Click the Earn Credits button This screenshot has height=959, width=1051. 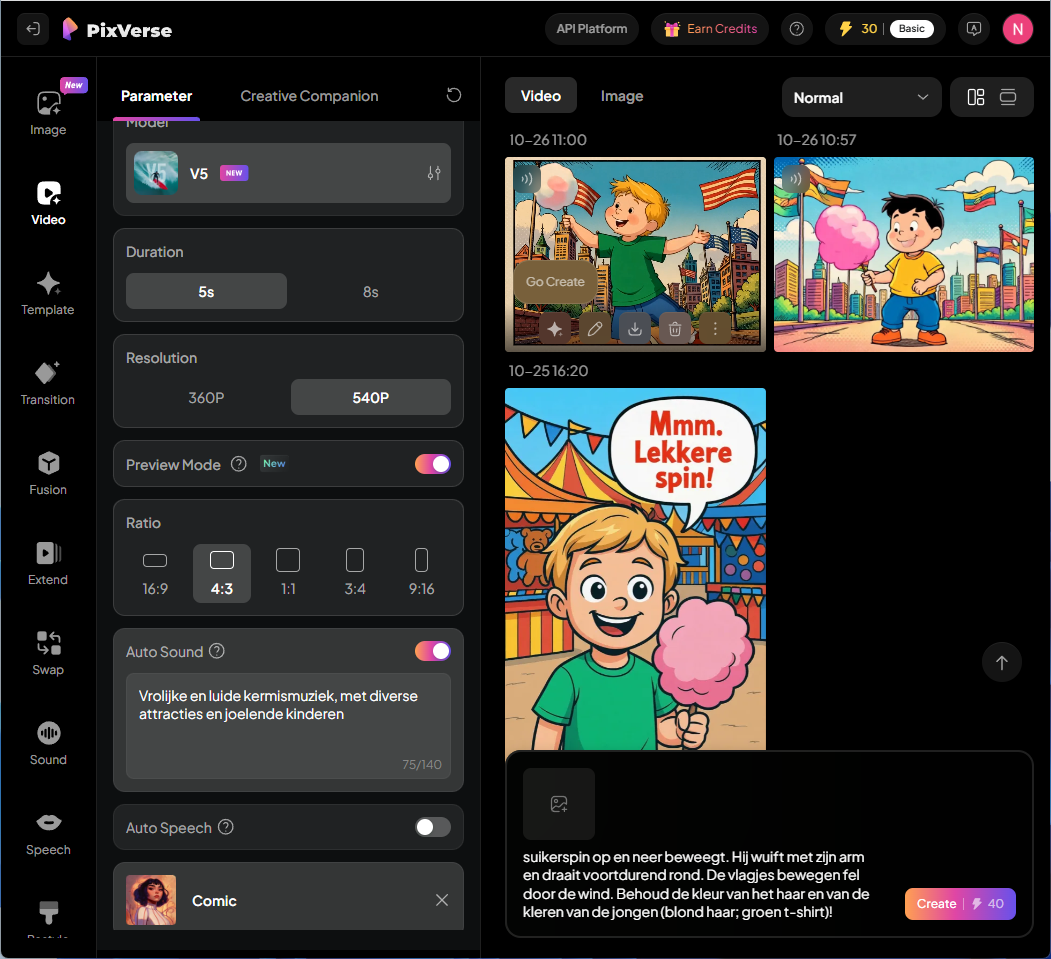710,29
